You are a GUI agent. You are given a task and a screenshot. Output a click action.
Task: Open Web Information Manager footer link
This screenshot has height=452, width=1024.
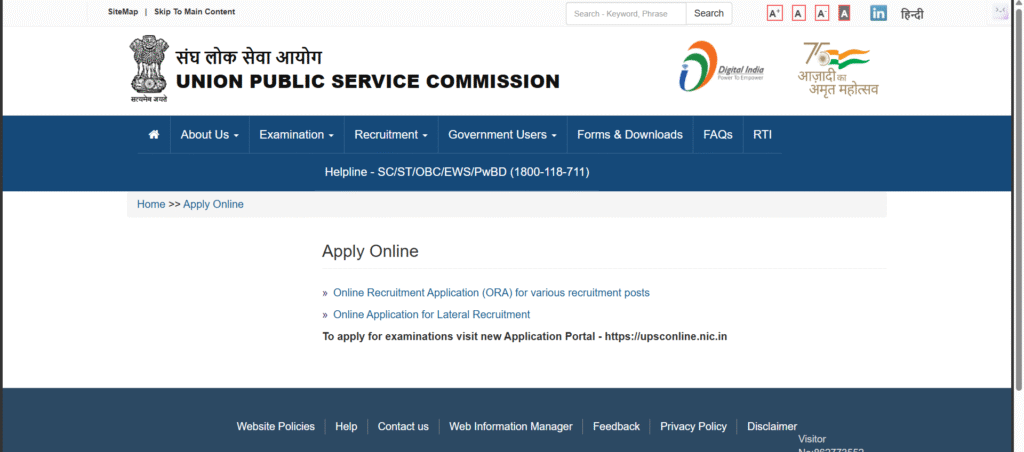click(511, 427)
